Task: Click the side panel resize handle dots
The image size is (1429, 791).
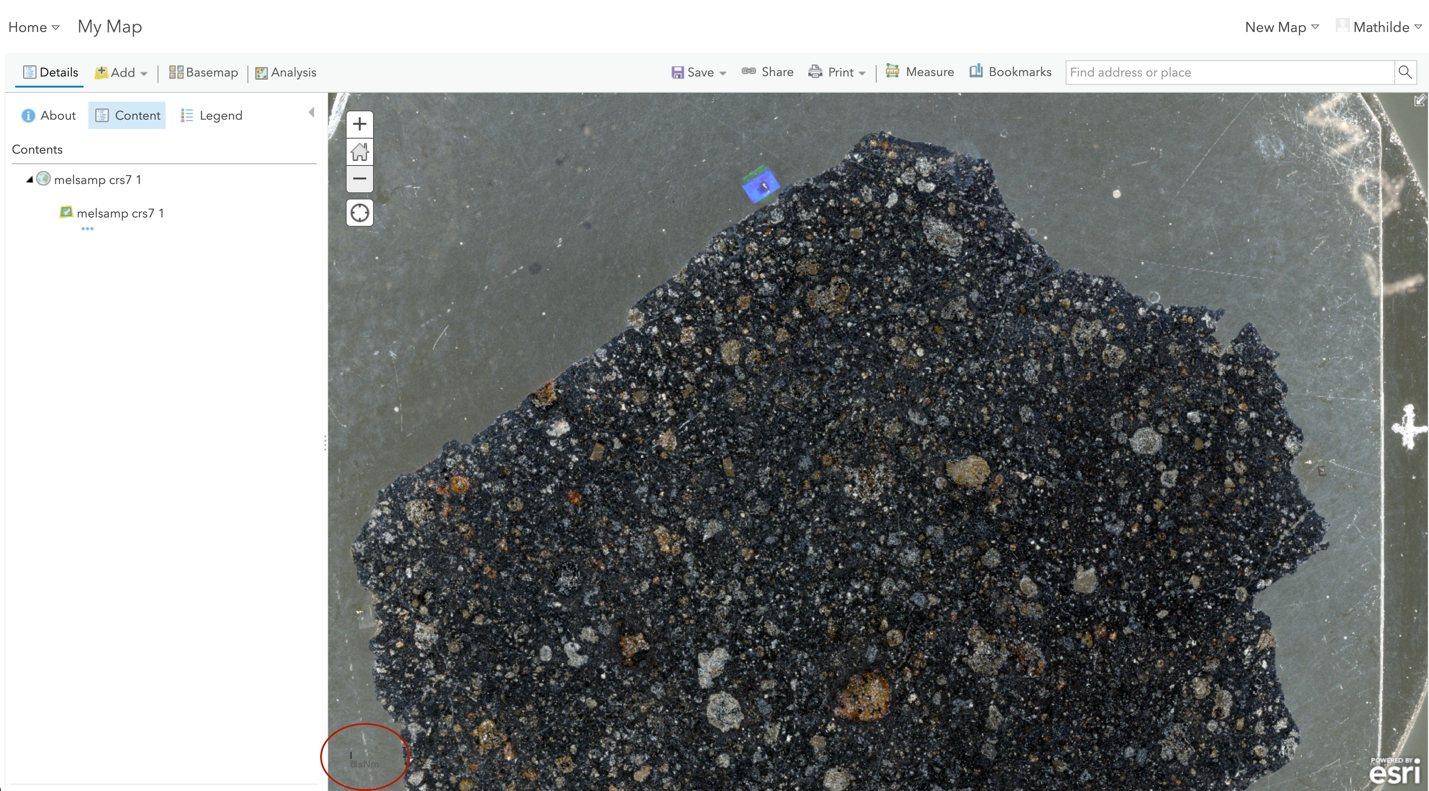Action: click(x=325, y=442)
